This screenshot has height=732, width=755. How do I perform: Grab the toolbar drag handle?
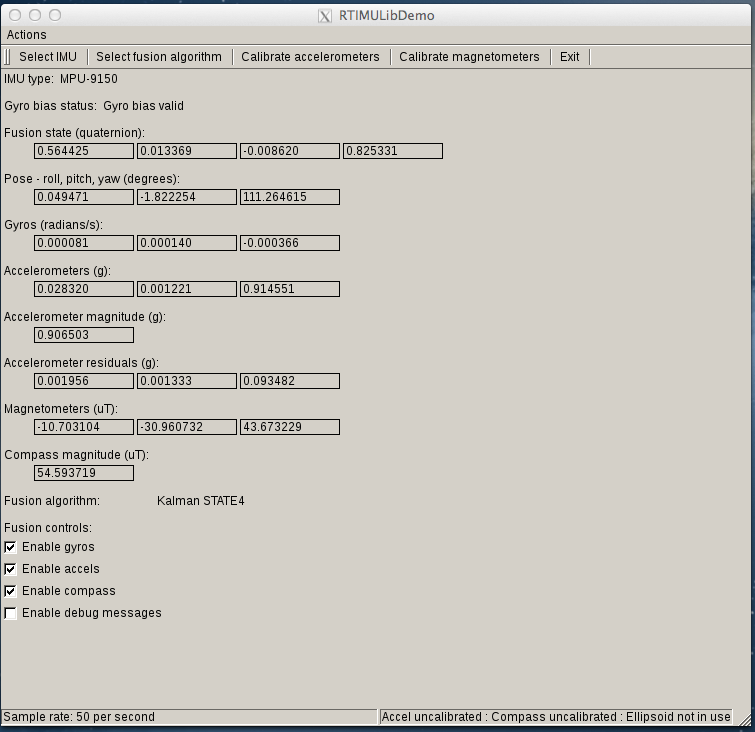click(7, 57)
